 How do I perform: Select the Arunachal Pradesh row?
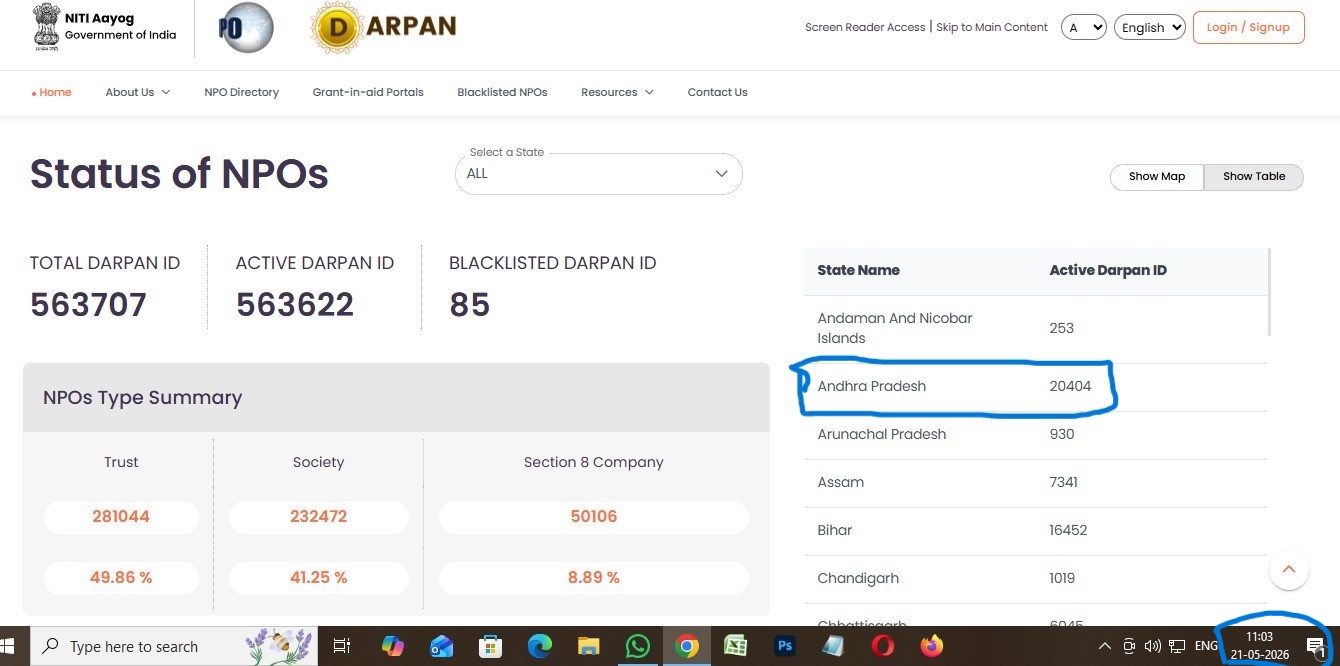[1035, 434]
